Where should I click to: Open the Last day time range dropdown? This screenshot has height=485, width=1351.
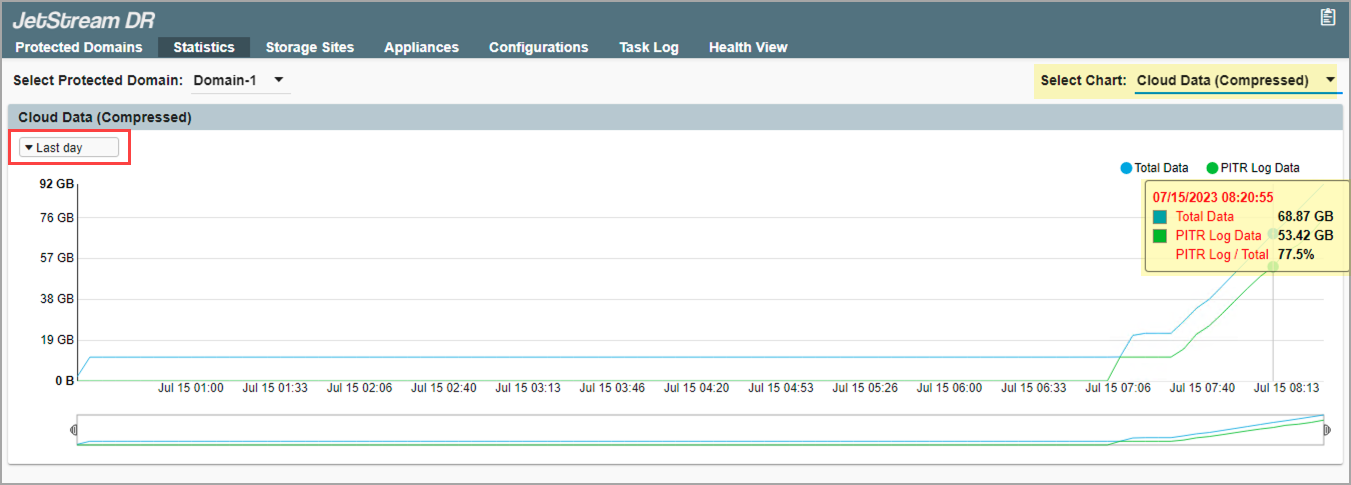tap(69, 147)
